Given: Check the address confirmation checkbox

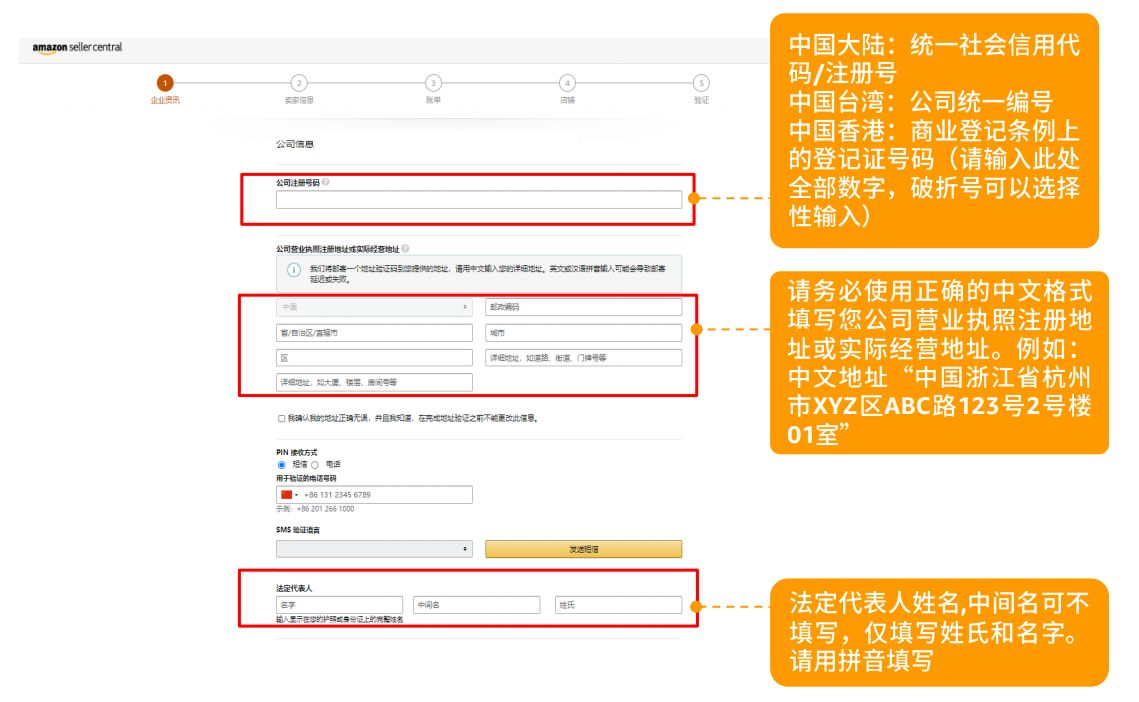Looking at the screenshot, I should (281, 419).
